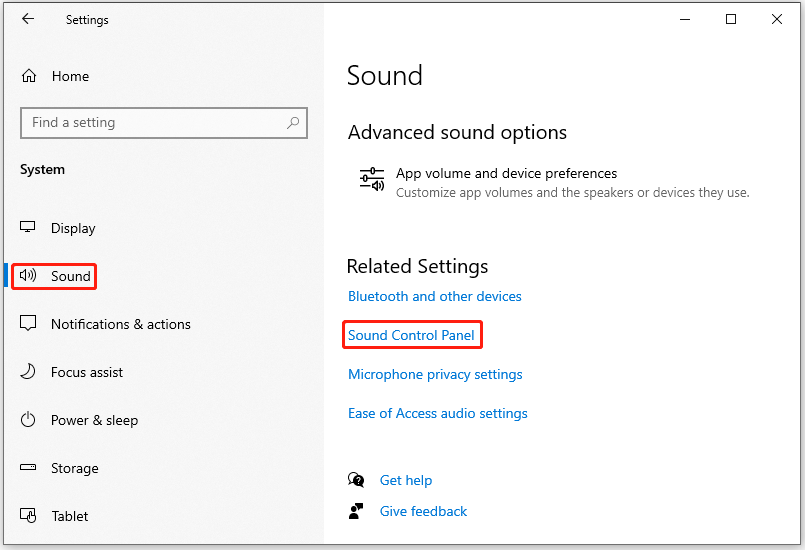Image resolution: width=805 pixels, height=550 pixels.
Task: Click the Display monitor icon
Action: click(28, 227)
